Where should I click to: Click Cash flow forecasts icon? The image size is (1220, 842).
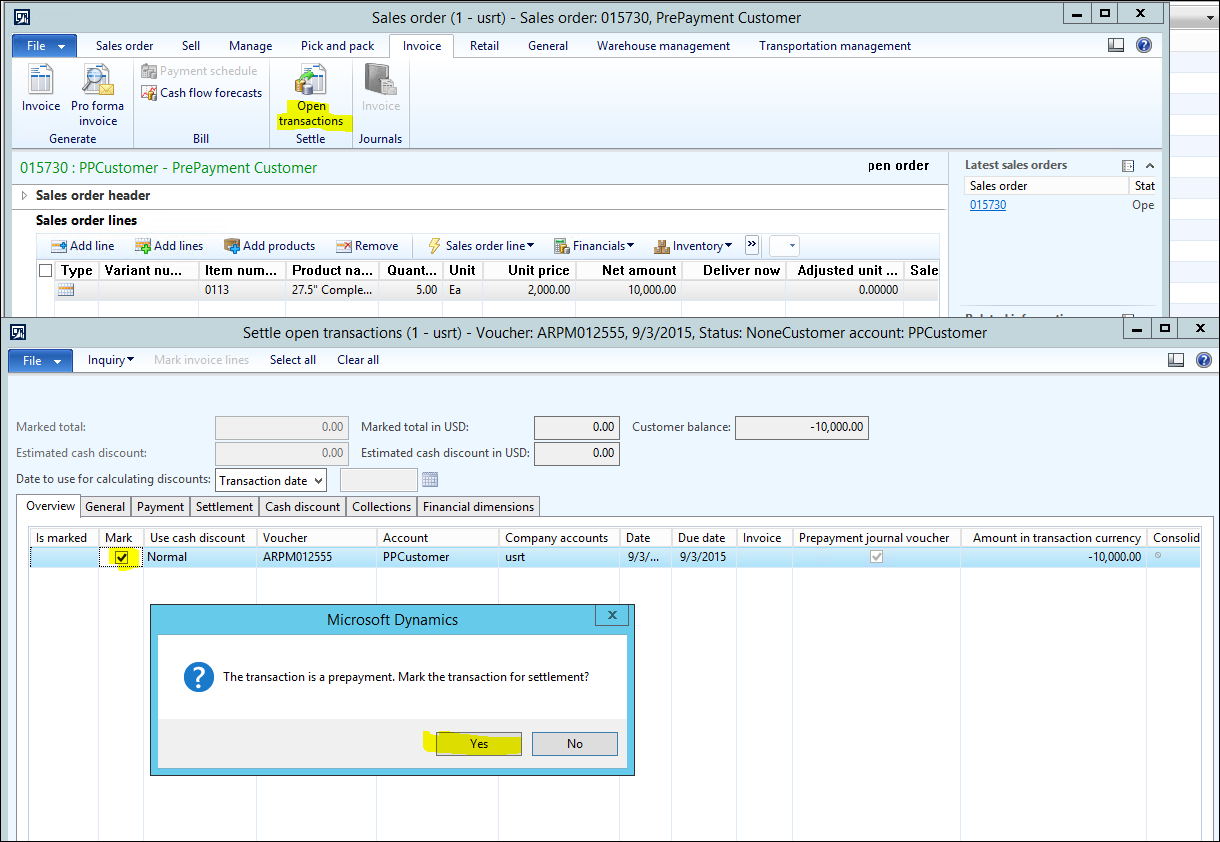[x=201, y=93]
